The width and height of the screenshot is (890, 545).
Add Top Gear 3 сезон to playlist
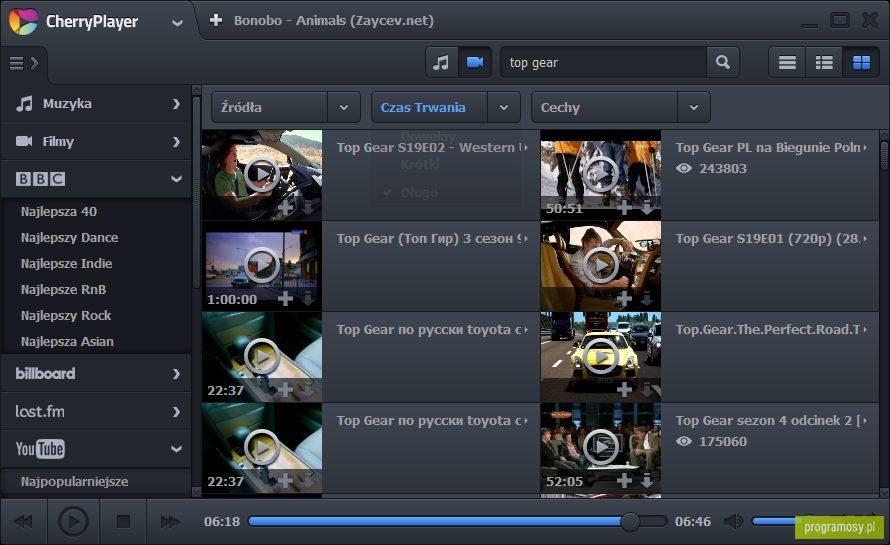coord(286,299)
